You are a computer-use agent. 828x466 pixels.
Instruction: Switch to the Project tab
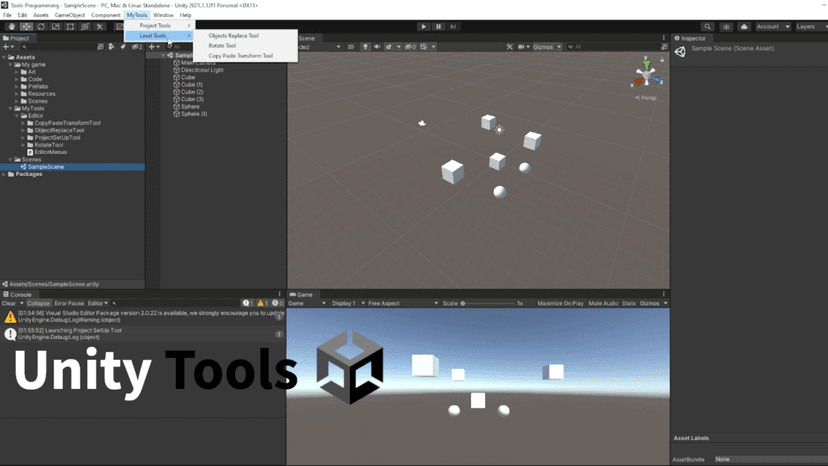tap(16, 38)
